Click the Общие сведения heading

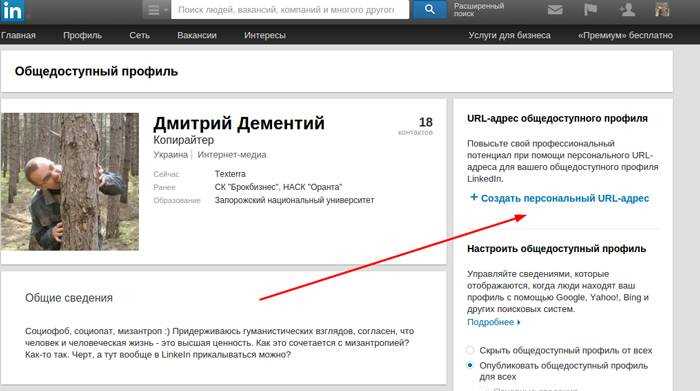pos(69,298)
